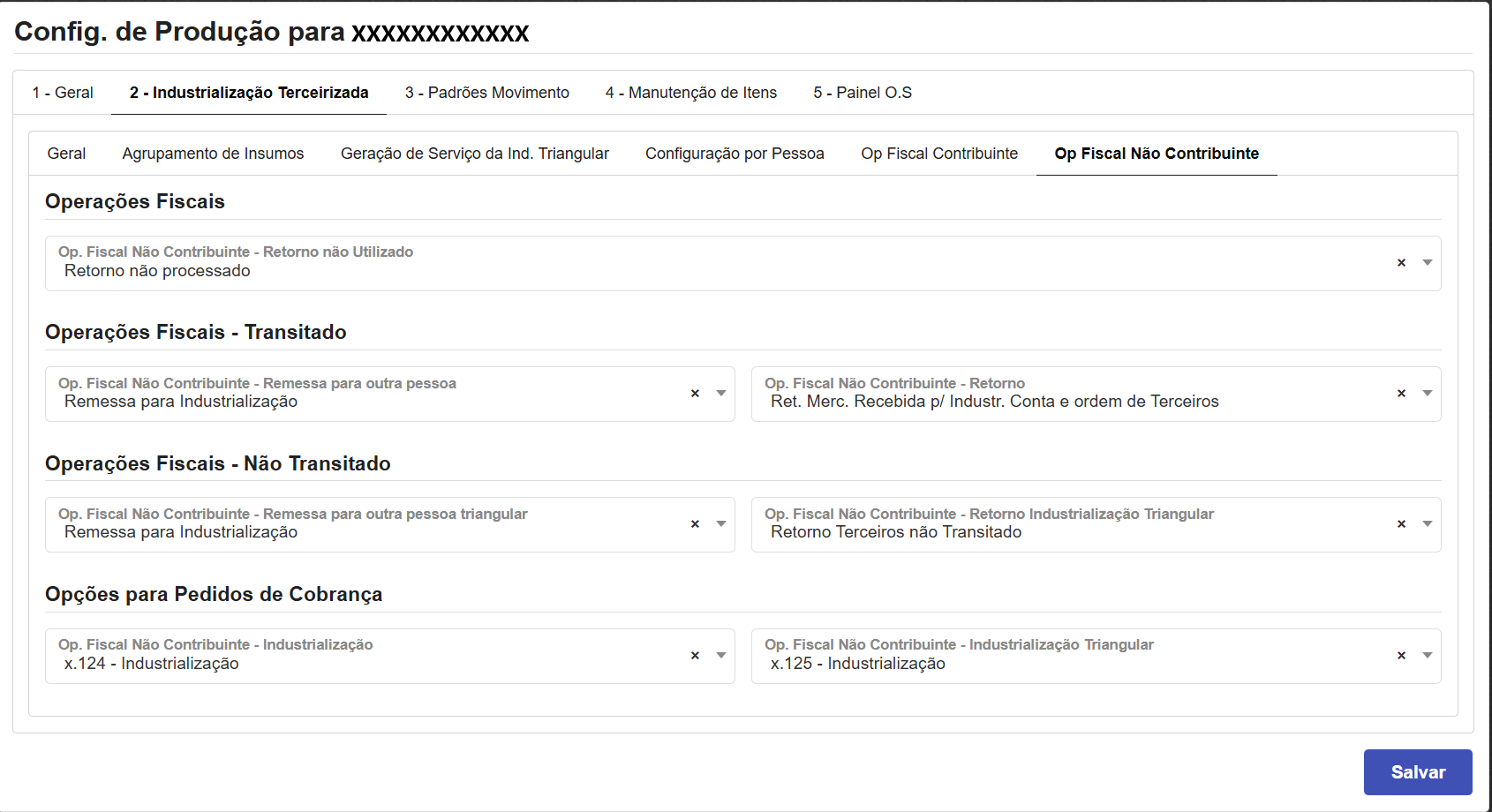
Task: Open Configuração por Pessoa sub-tab
Action: tap(735, 154)
